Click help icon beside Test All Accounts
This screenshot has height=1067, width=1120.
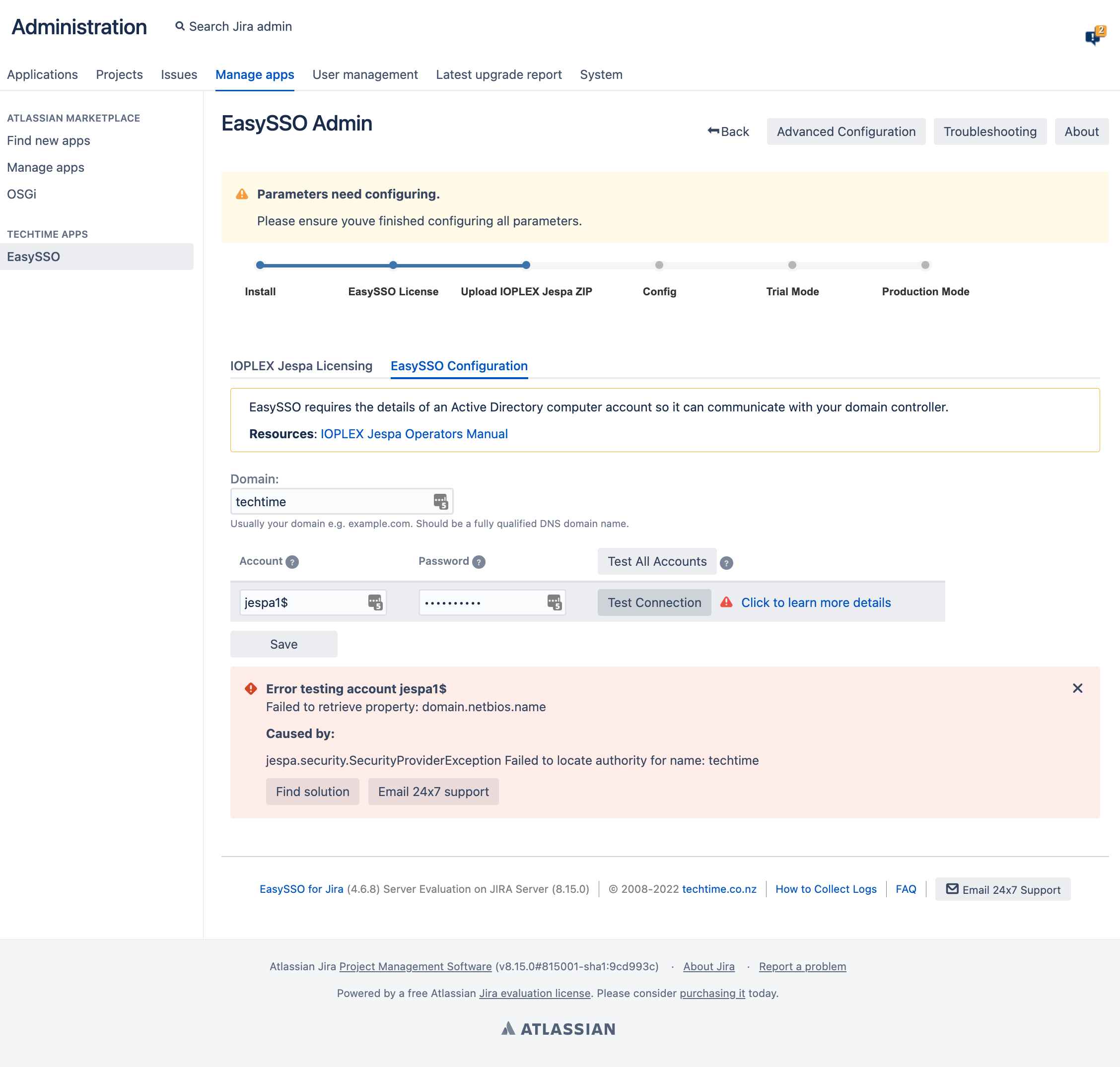[726, 562]
